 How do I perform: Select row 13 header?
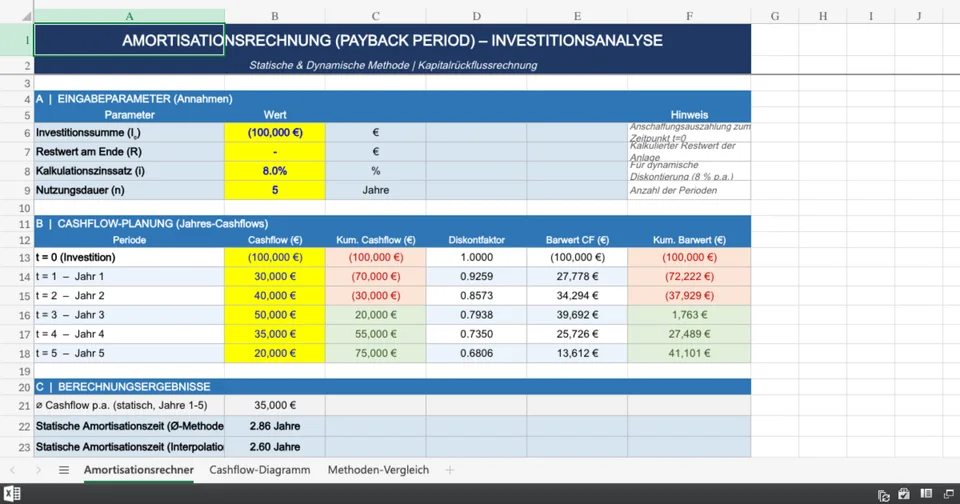click(17, 258)
